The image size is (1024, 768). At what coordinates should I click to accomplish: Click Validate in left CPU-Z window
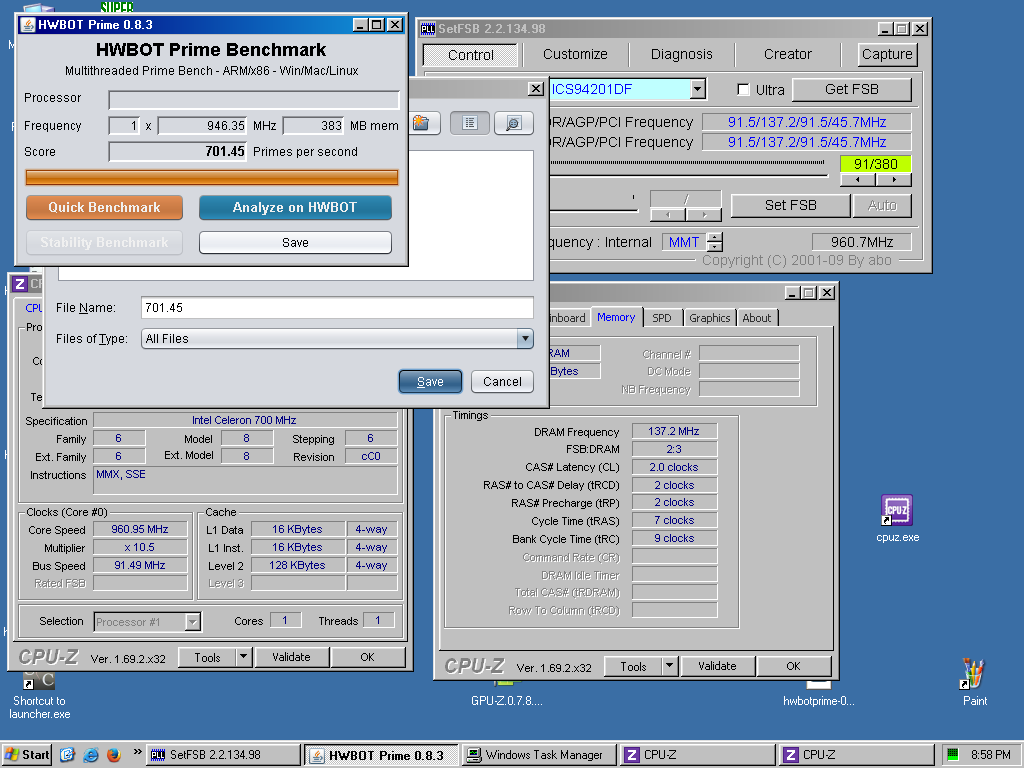pyautogui.click(x=291, y=657)
